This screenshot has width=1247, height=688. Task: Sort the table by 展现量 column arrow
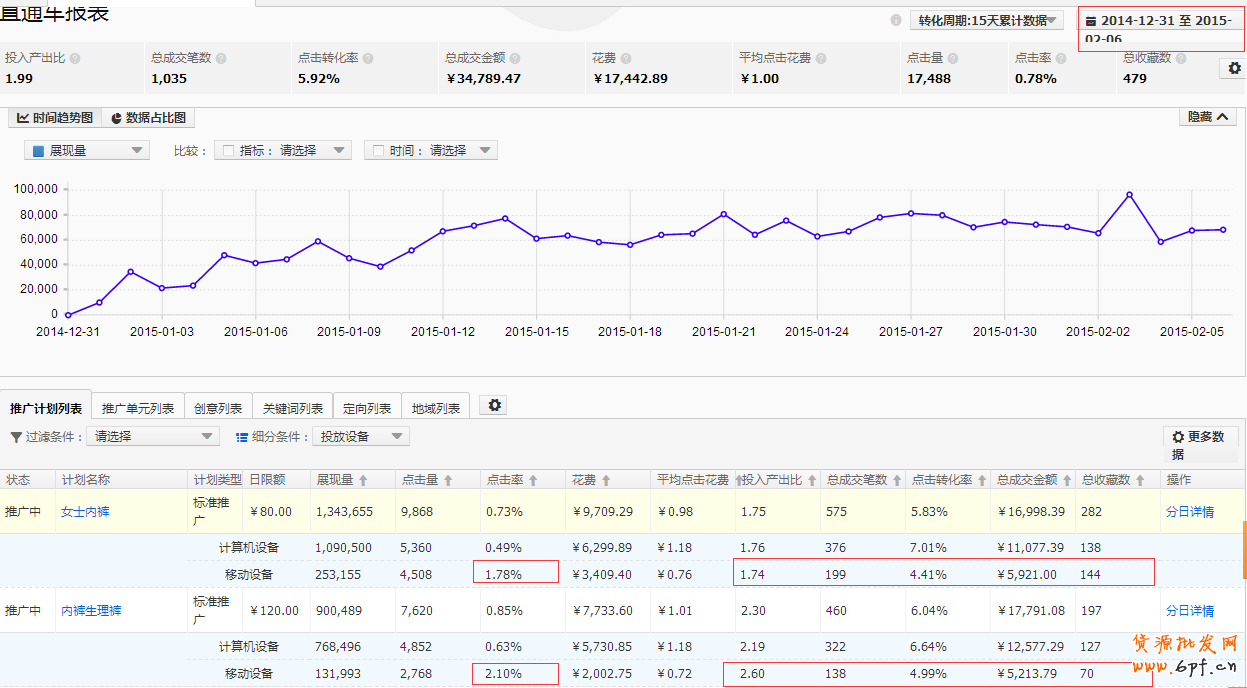pos(363,481)
